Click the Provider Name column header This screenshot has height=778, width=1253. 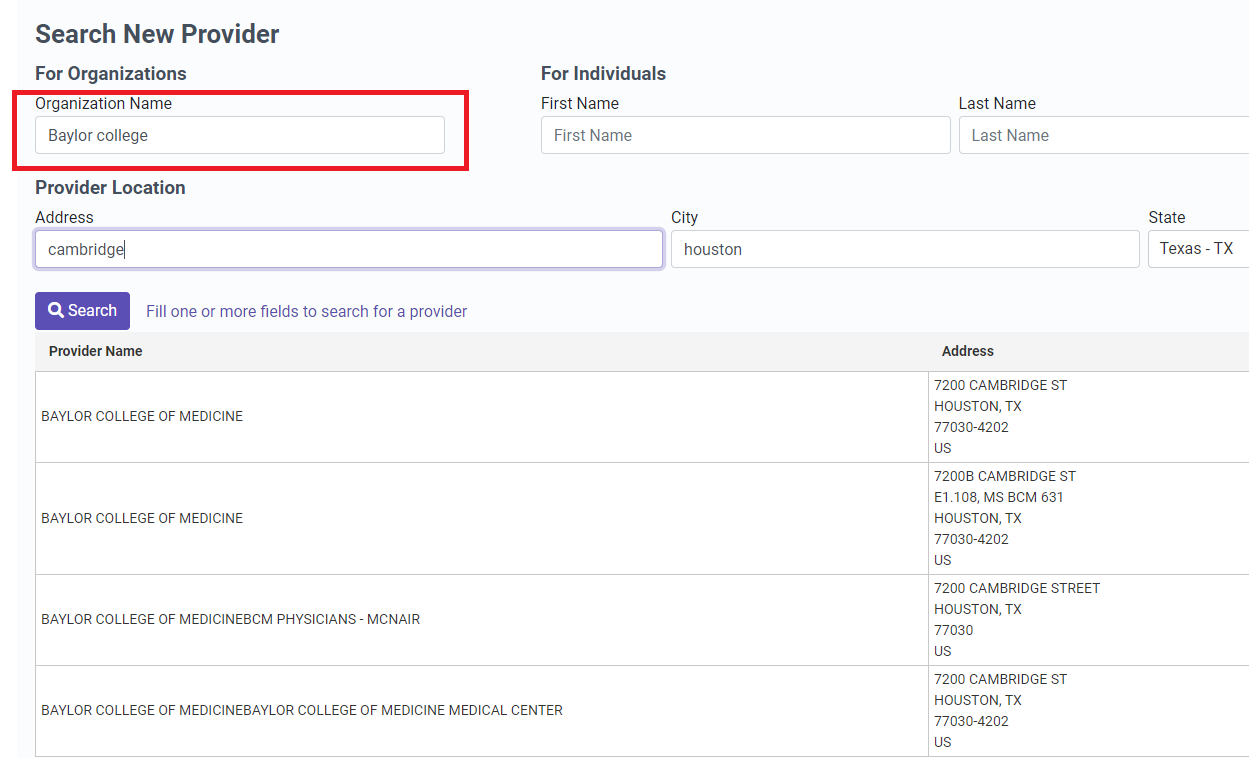tap(96, 351)
